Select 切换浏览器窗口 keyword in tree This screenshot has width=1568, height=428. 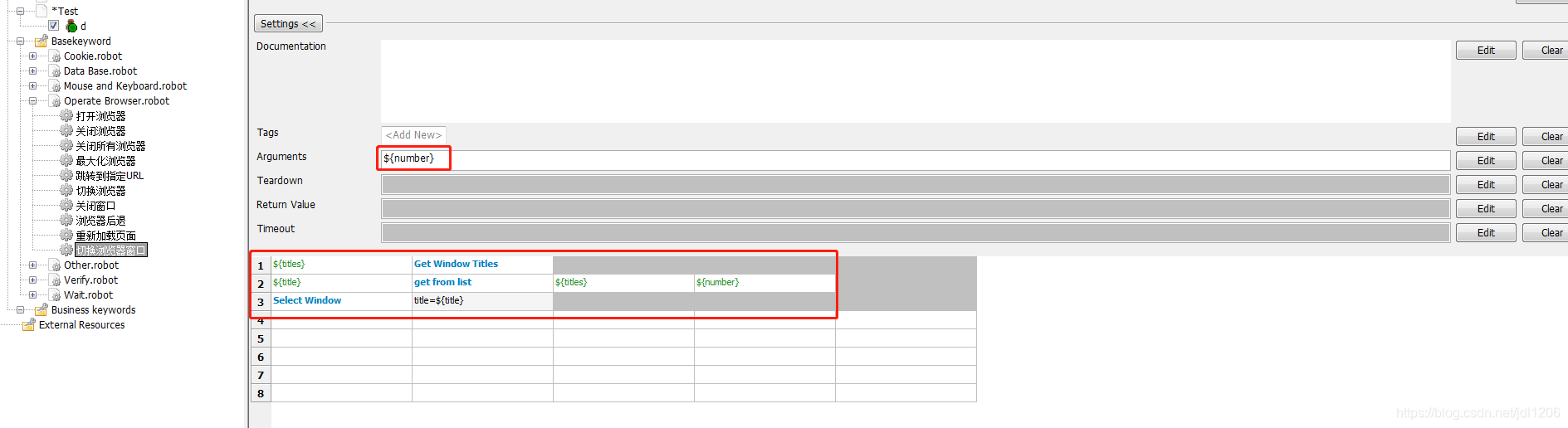(111, 250)
